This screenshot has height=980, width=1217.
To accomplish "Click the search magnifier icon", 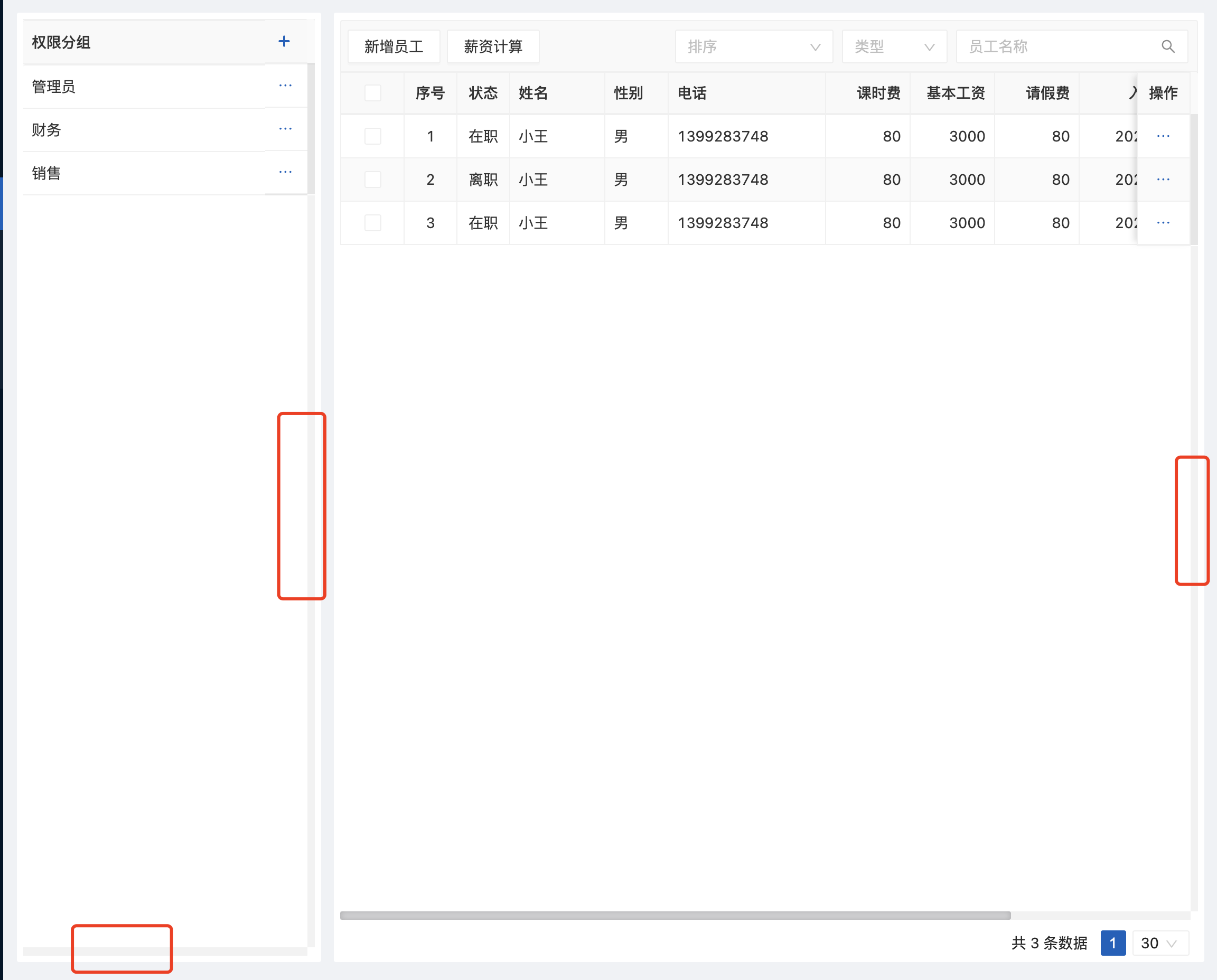I will tap(1167, 46).
